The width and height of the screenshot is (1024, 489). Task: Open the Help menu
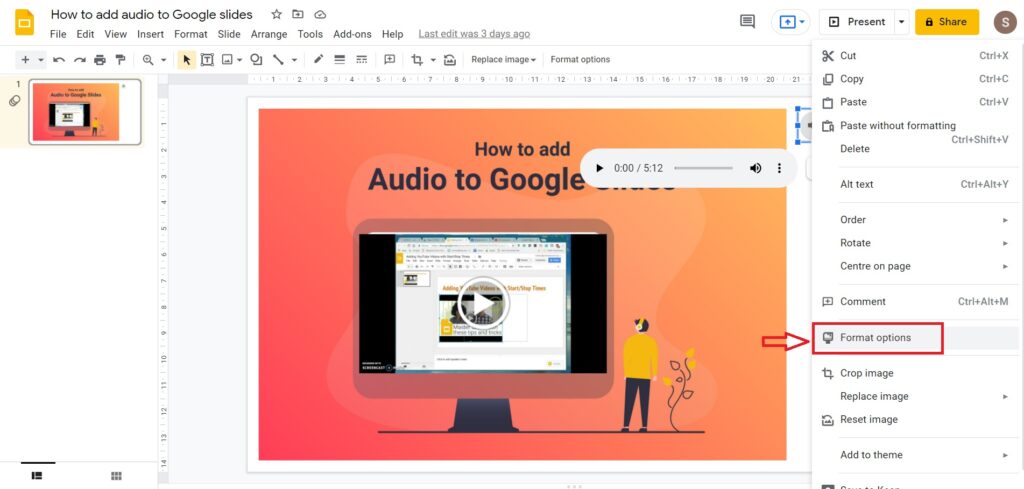392,34
